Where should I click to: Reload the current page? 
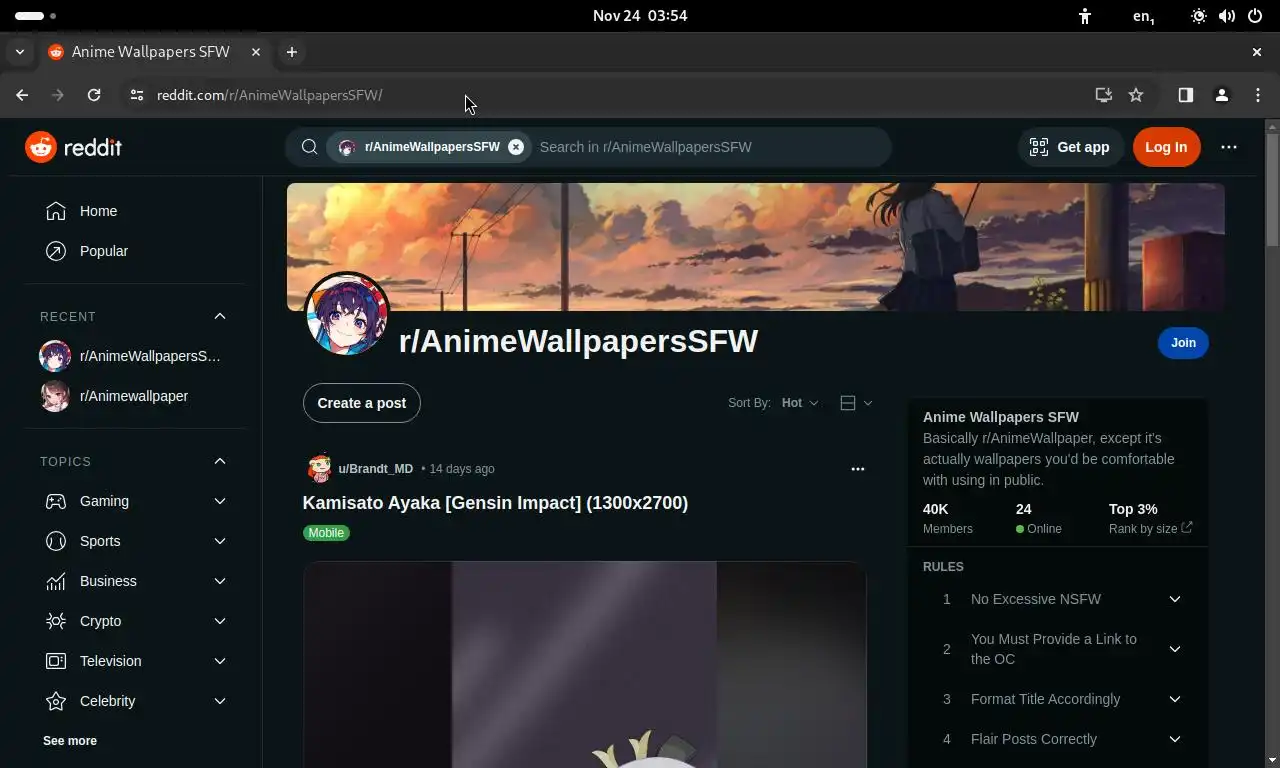94,95
